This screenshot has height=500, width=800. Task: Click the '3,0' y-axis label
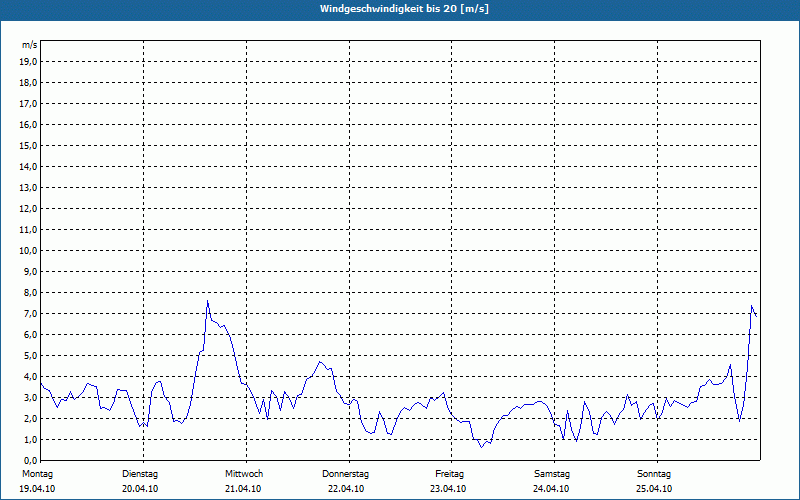31,397
